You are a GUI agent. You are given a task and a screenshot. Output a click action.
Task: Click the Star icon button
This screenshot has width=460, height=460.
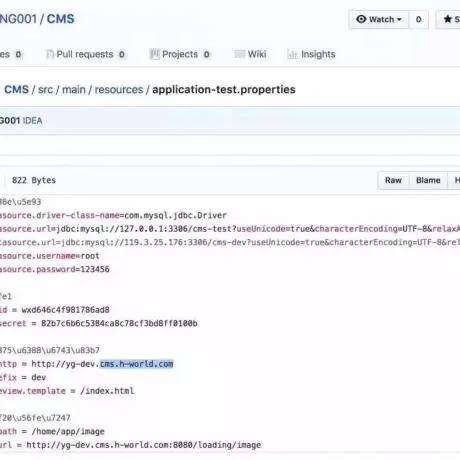point(449,19)
